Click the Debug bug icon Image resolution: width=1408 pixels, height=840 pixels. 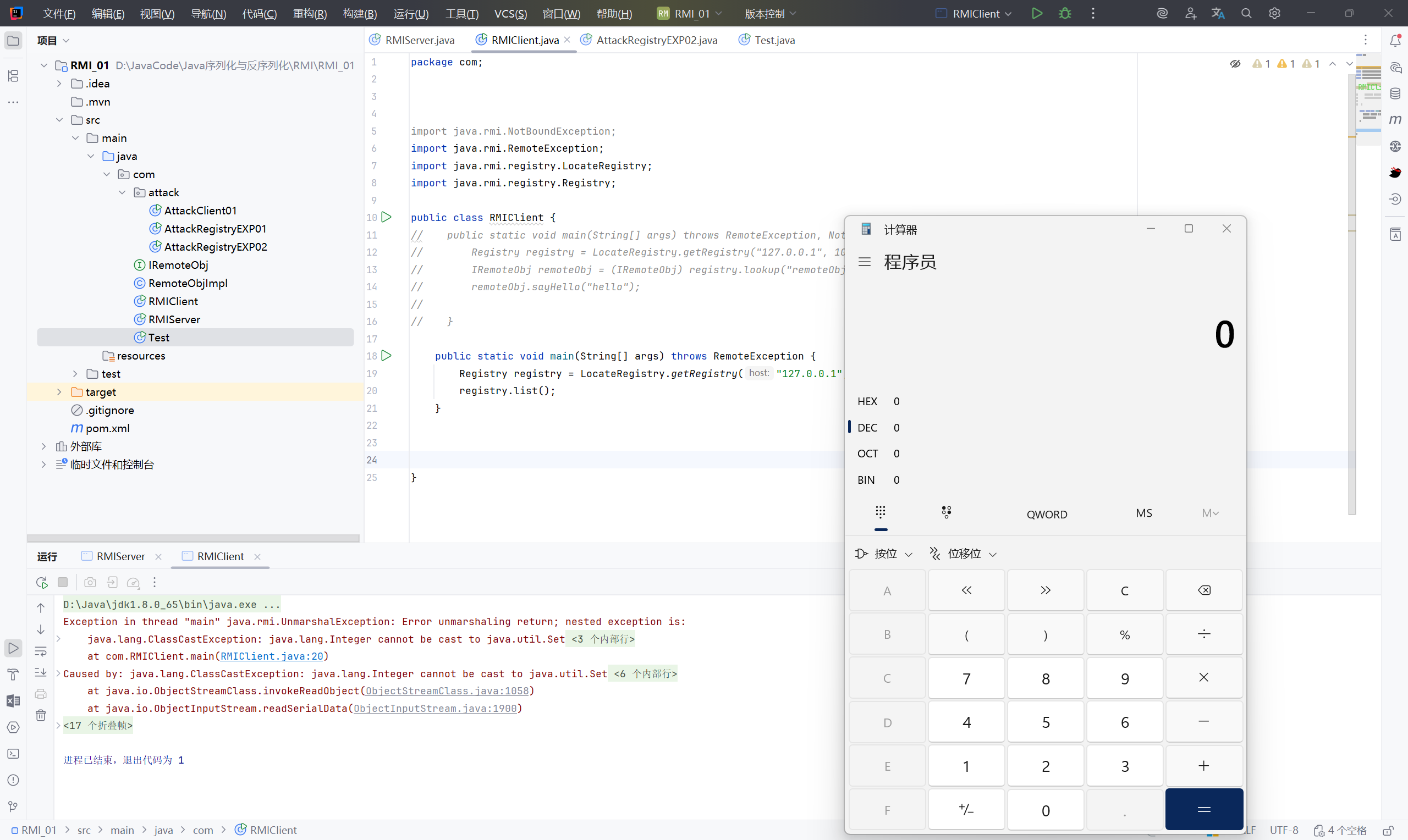click(1065, 13)
